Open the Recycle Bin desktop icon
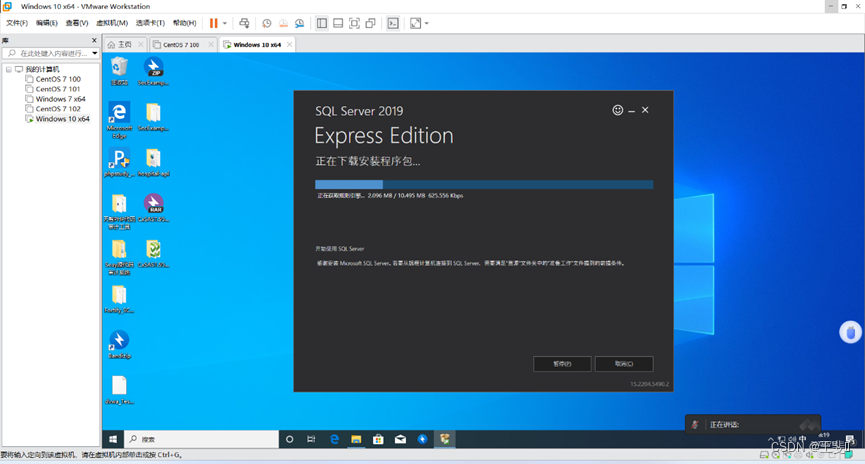The height and width of the screenshot is (464, 865). (x=119, y=71)
